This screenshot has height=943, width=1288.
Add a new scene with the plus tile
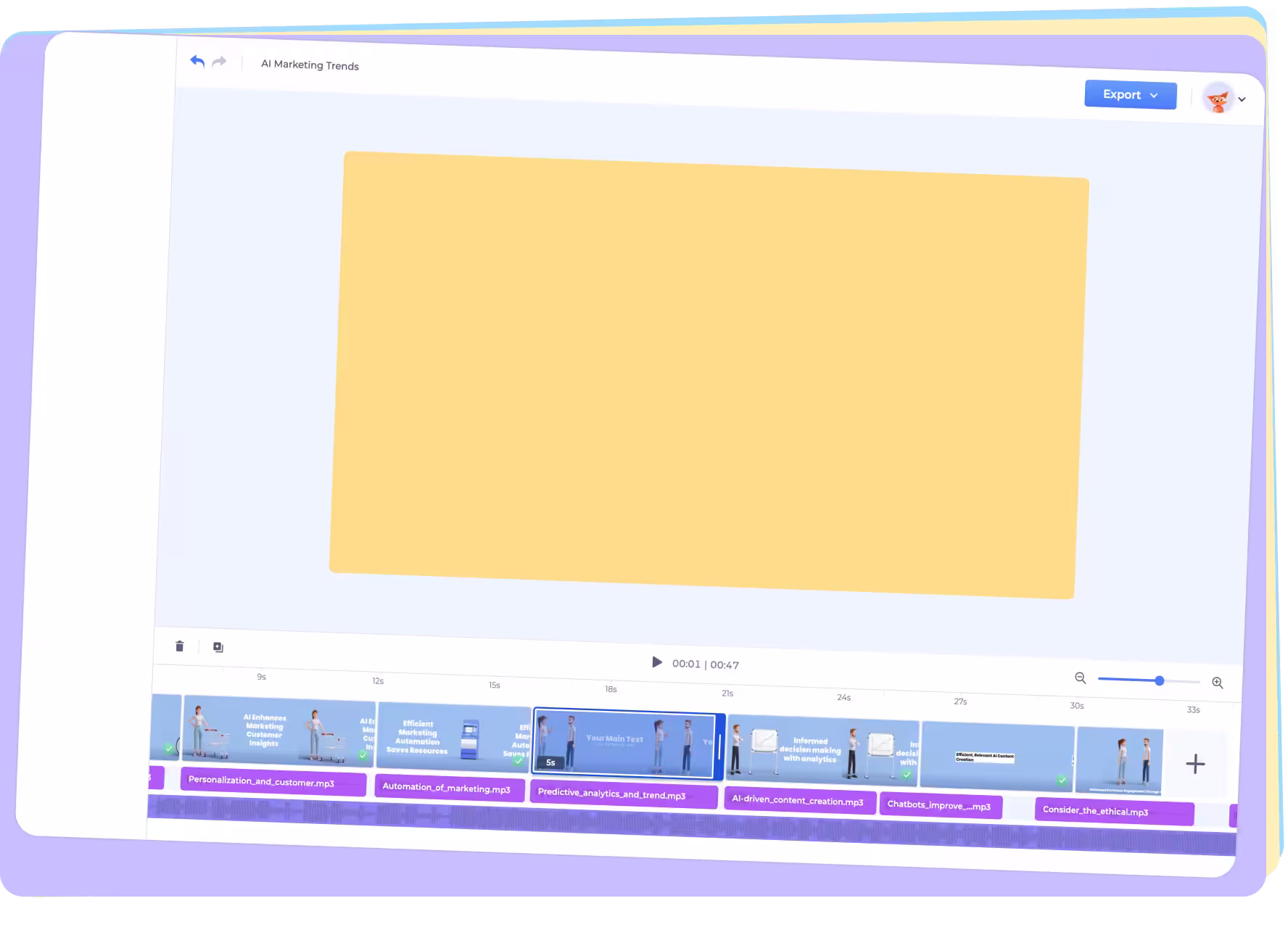tap(1194, 763)
